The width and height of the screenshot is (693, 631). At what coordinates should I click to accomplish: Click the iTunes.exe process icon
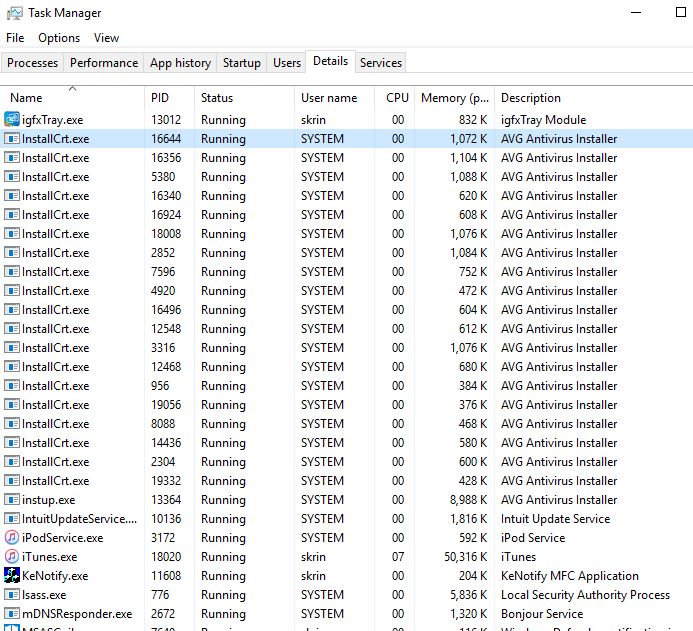pyautogui.click(x=11, y=556)
